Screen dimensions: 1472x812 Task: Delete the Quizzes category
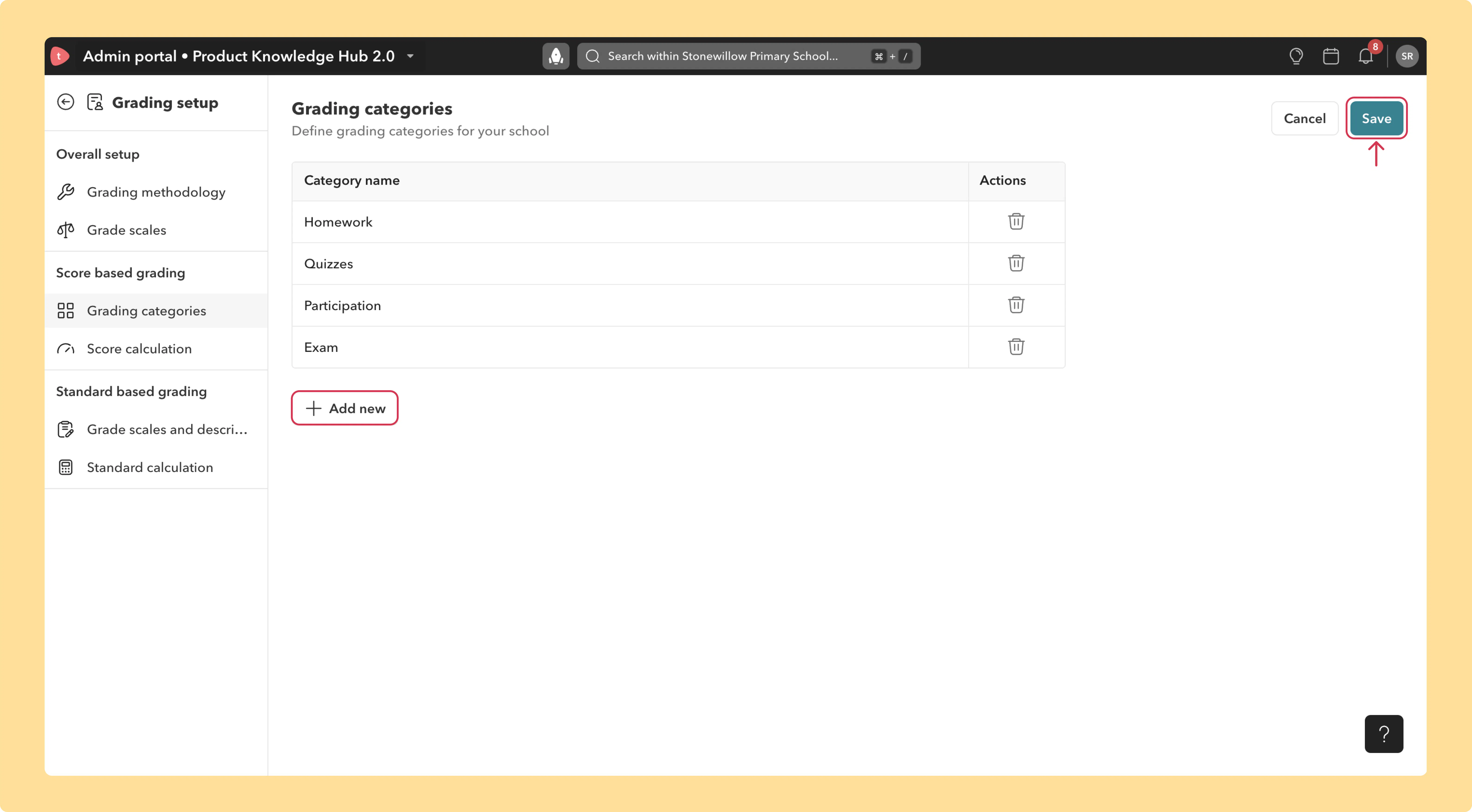point(1016,263)
